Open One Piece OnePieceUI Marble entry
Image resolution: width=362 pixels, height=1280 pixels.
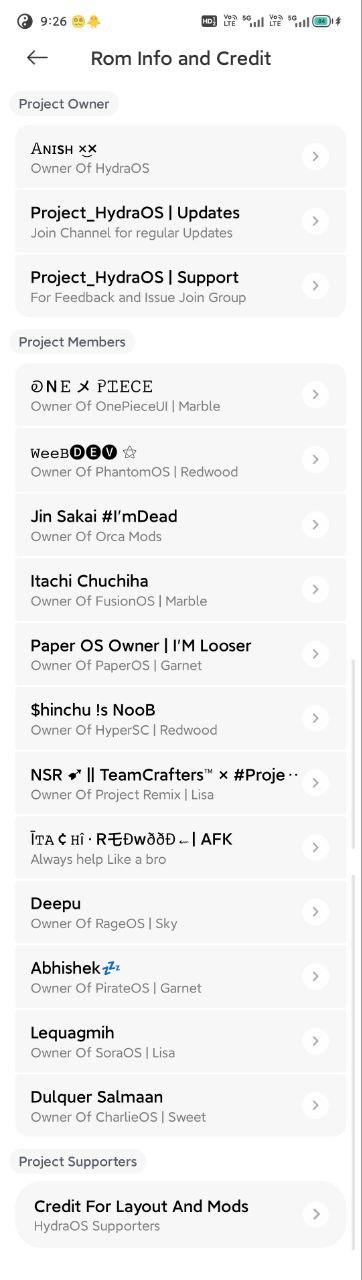[x=181, y=395]
